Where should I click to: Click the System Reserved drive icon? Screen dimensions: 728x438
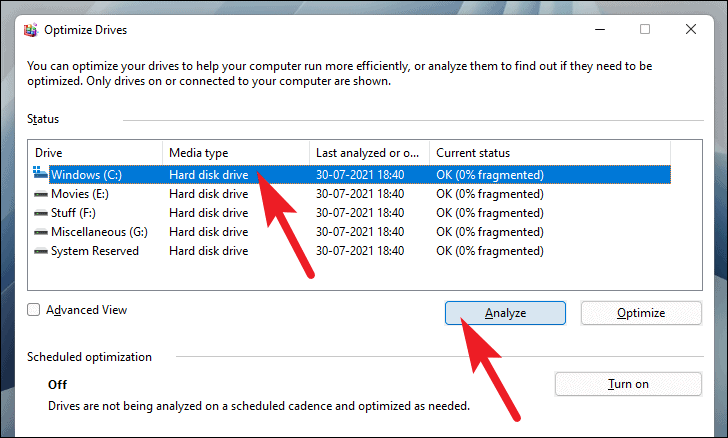pyautogui.click(x=41, y=251)
